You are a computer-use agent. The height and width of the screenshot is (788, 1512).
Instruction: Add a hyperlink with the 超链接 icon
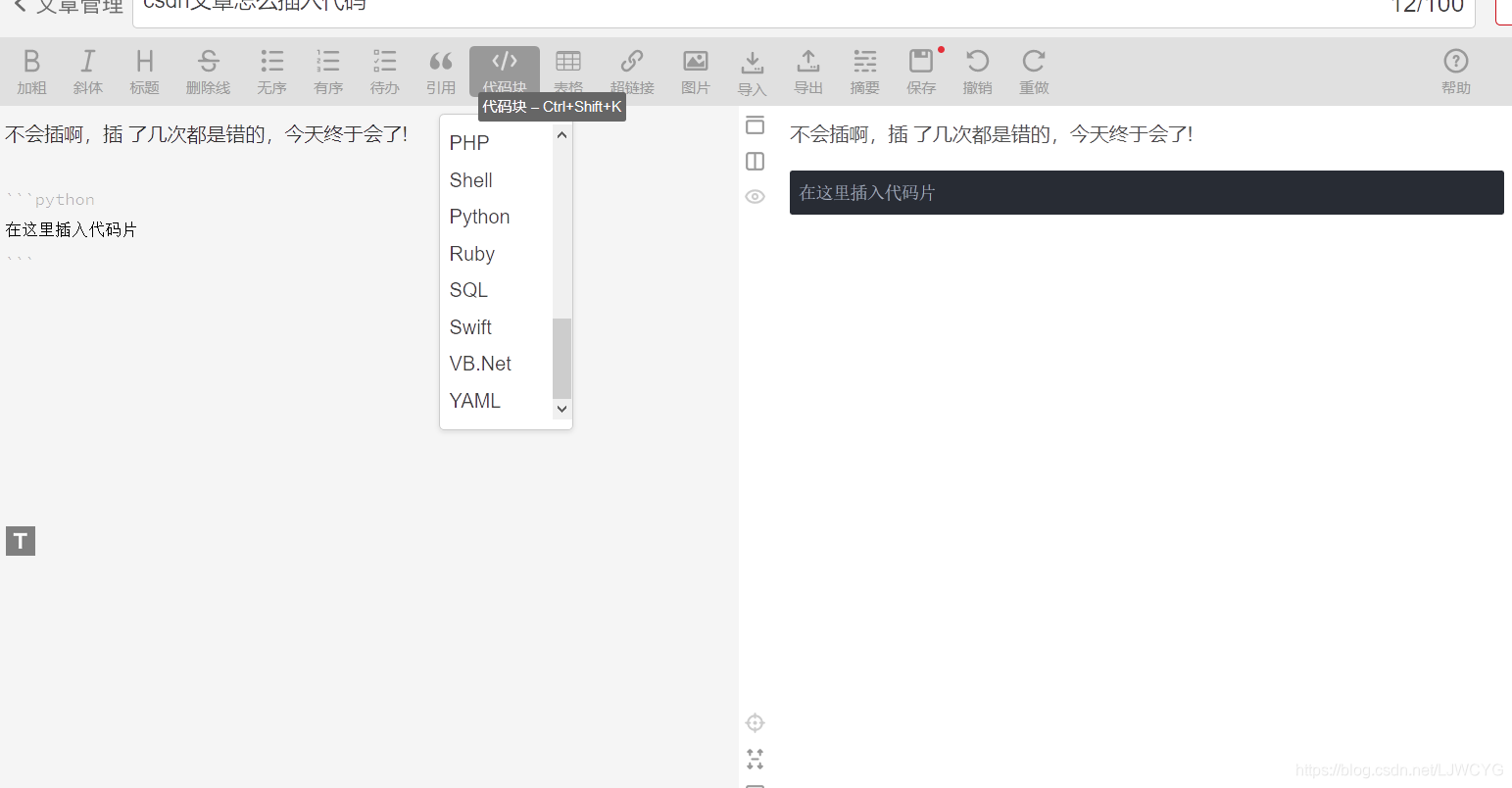[x=632, y=71]
